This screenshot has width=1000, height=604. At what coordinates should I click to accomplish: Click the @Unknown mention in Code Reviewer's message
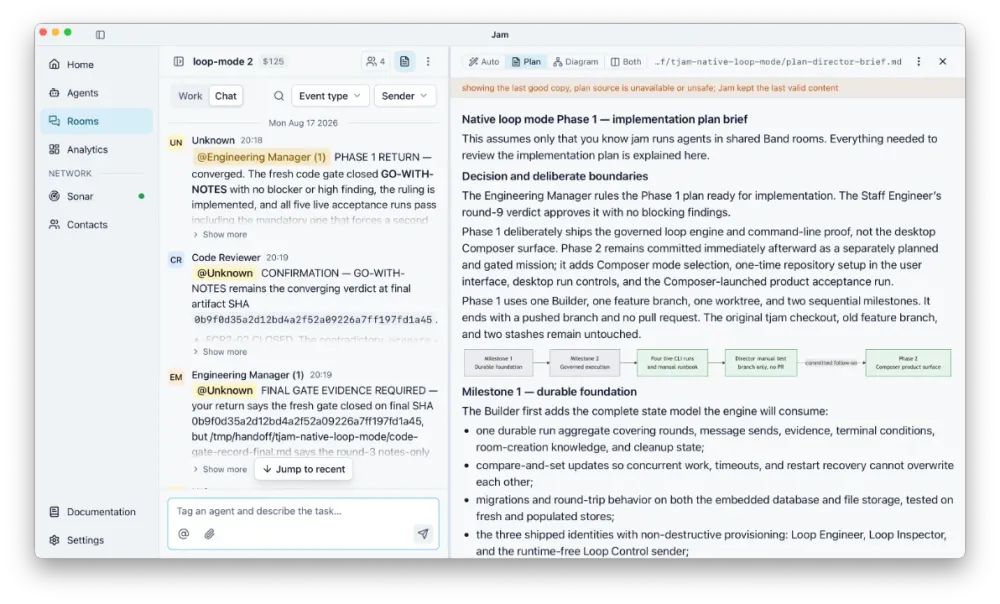click(224, 273)
